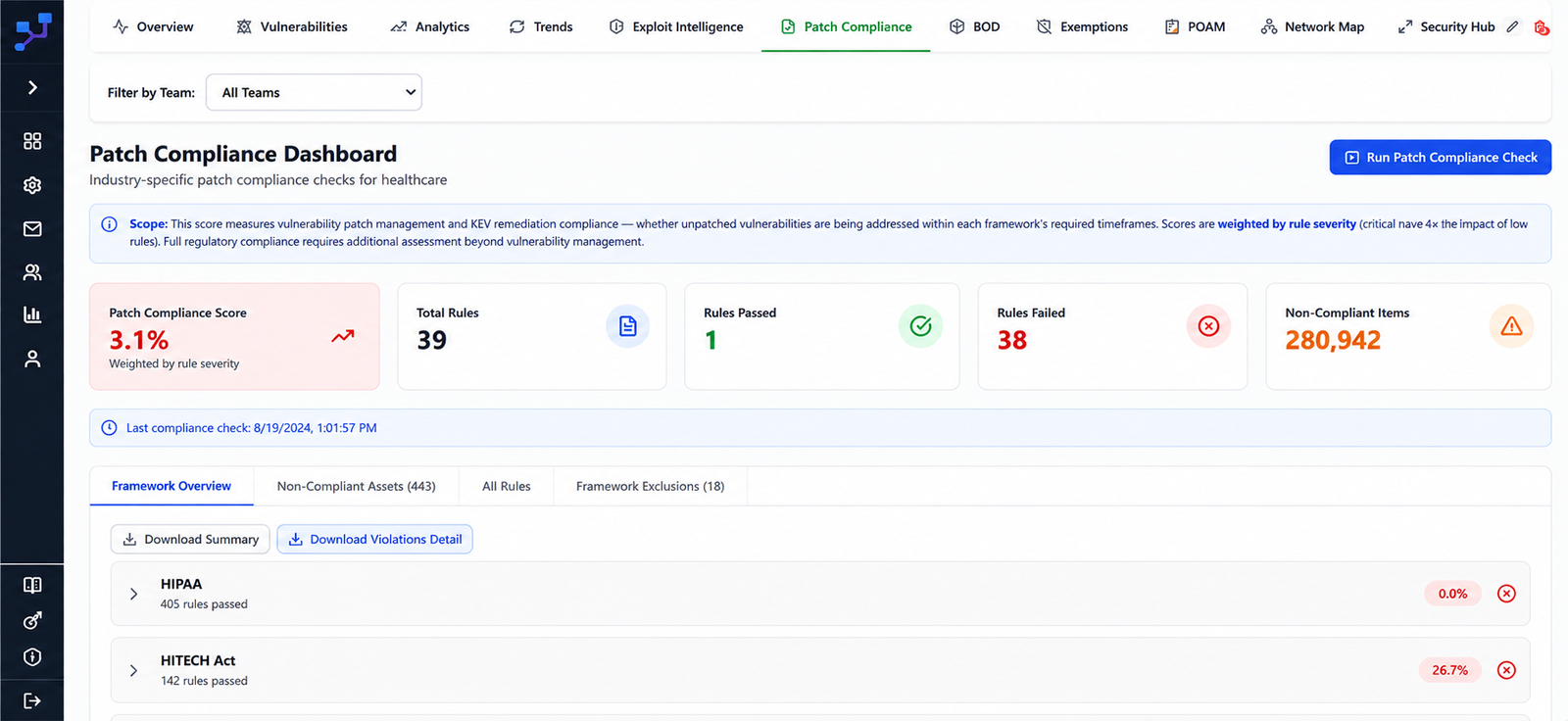1568x721 pixels.
Task: Click the red X status icon on the HITECH Act row
Action: tap(1506, 670)
